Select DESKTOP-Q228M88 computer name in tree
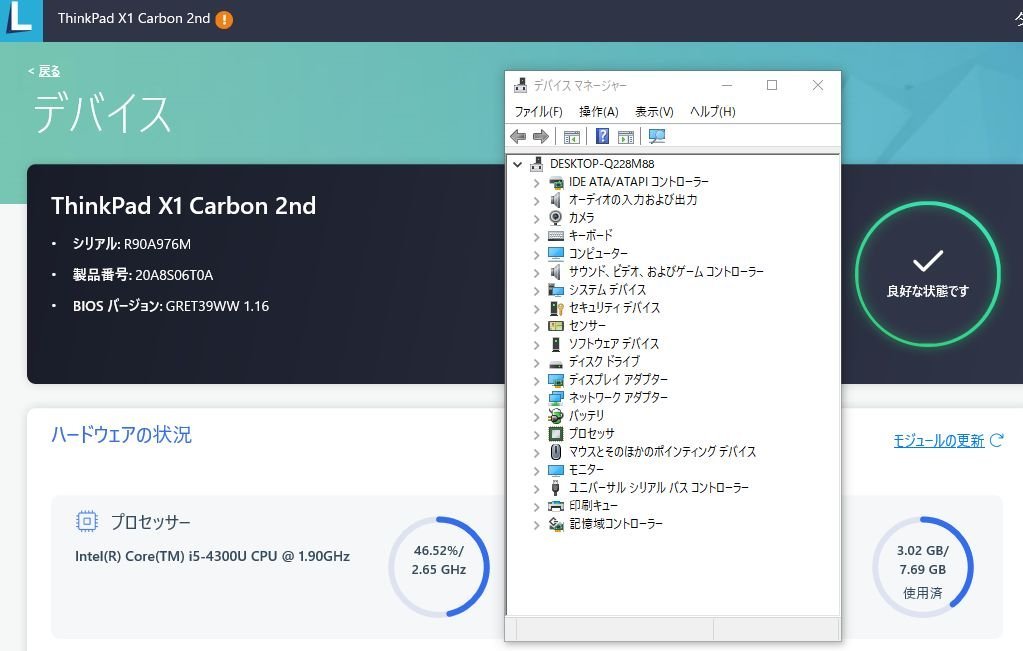1023x651 pixels. click(x=602, y=164)
